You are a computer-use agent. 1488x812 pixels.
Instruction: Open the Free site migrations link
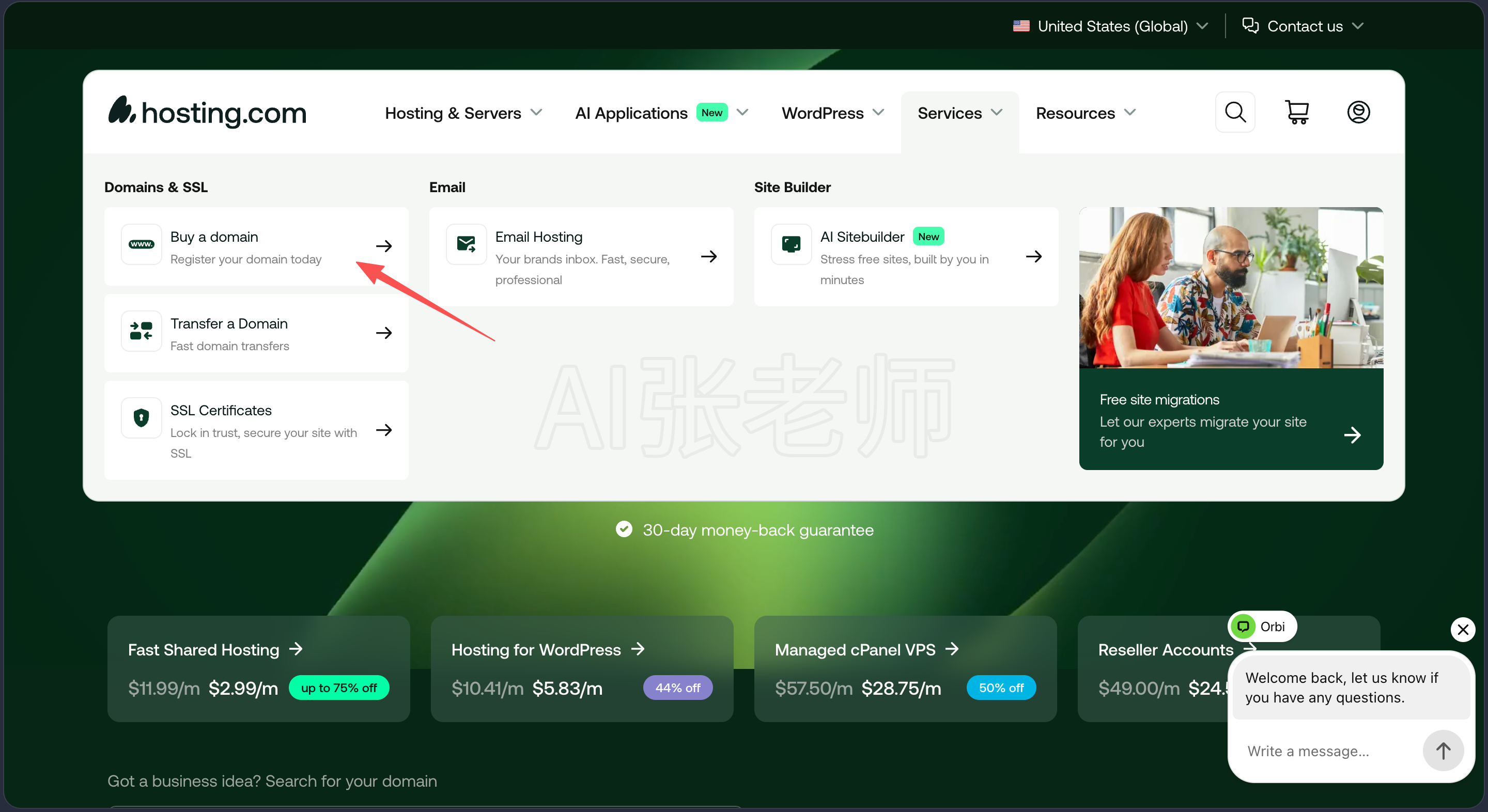pyautogui.click(x=1231, y=338)
